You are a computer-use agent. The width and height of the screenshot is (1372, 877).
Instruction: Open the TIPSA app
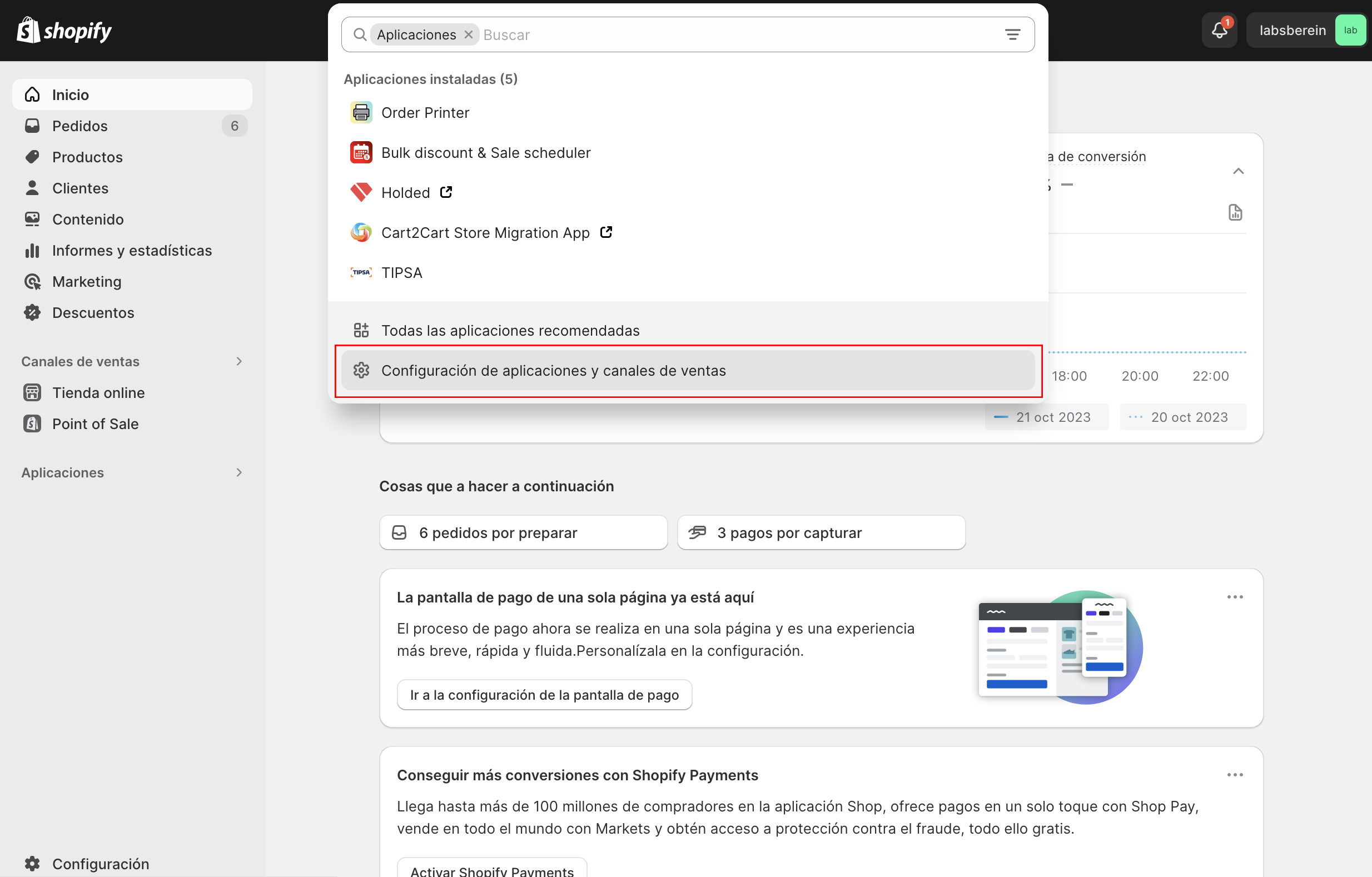402,272
